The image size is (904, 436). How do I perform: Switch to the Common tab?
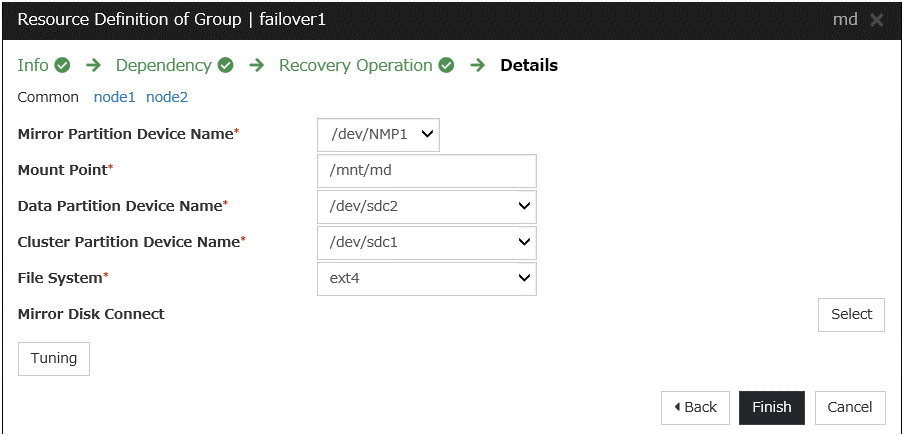[48, 97]
